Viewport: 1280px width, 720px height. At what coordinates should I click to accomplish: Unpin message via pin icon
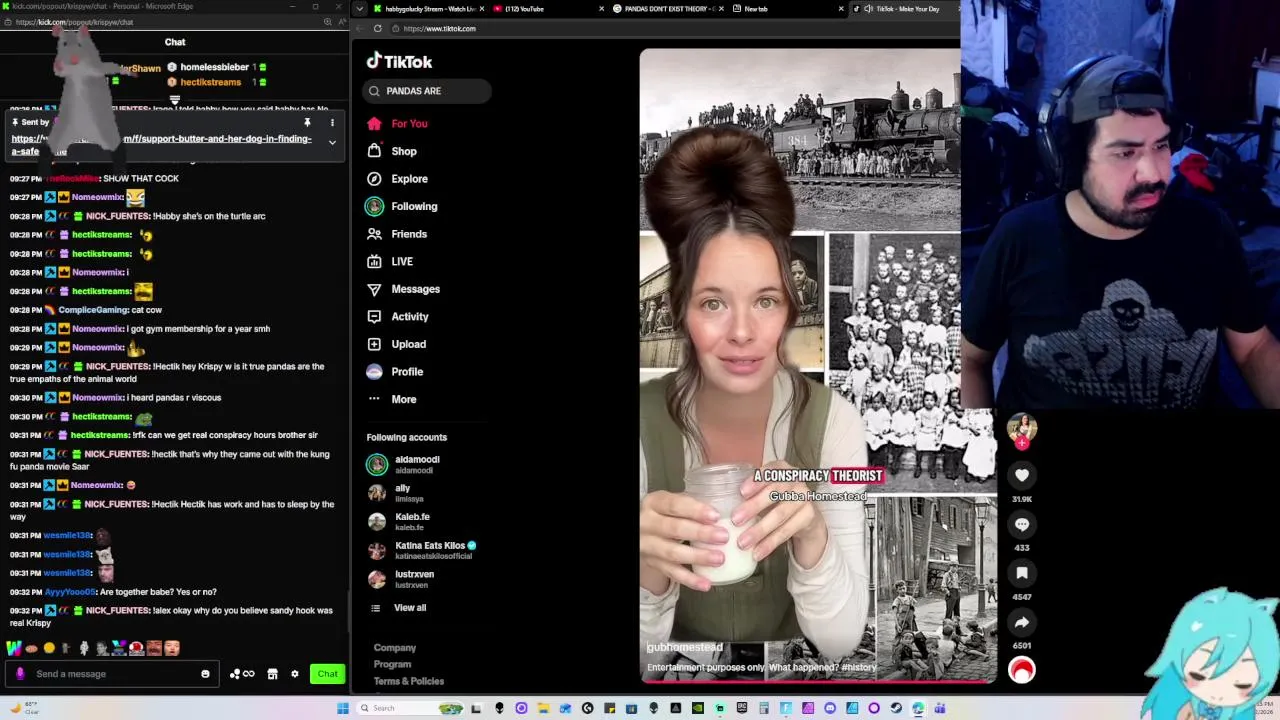click(x=307, y=123)
